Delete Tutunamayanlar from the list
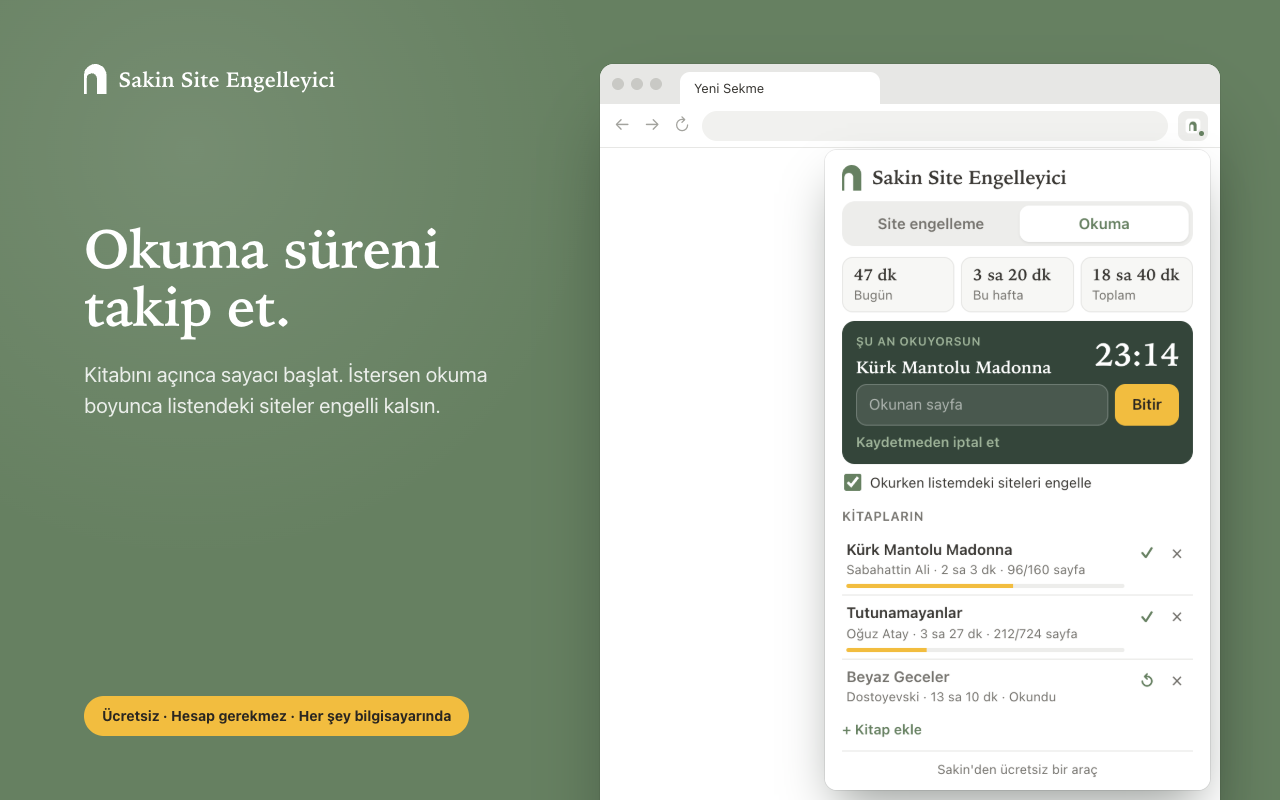Image resolution: width=1280 pixels, height=800 pixels. pyautogui.click(x=1177, y=617)
